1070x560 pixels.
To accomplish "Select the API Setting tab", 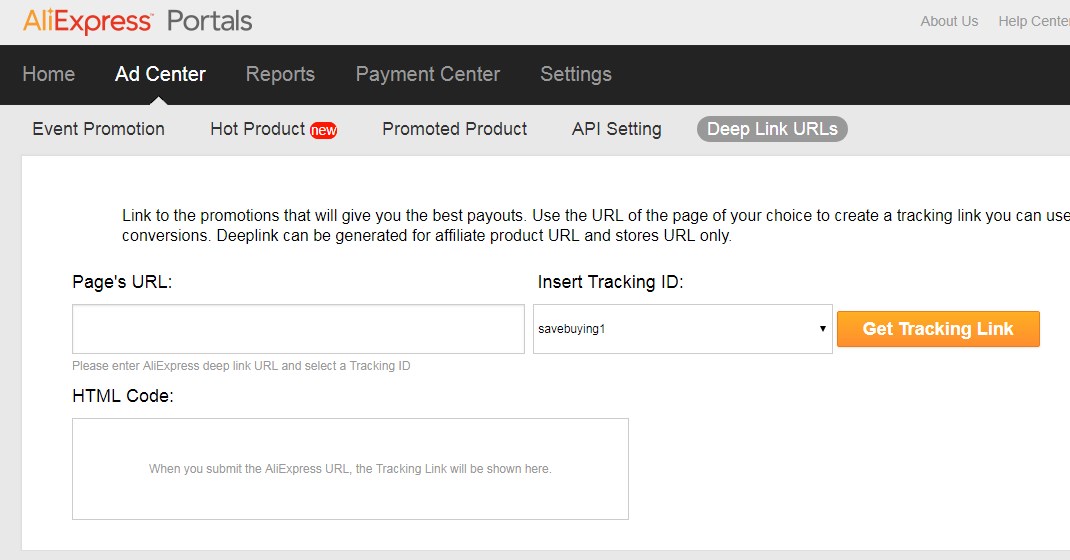I will coord(616,129).
